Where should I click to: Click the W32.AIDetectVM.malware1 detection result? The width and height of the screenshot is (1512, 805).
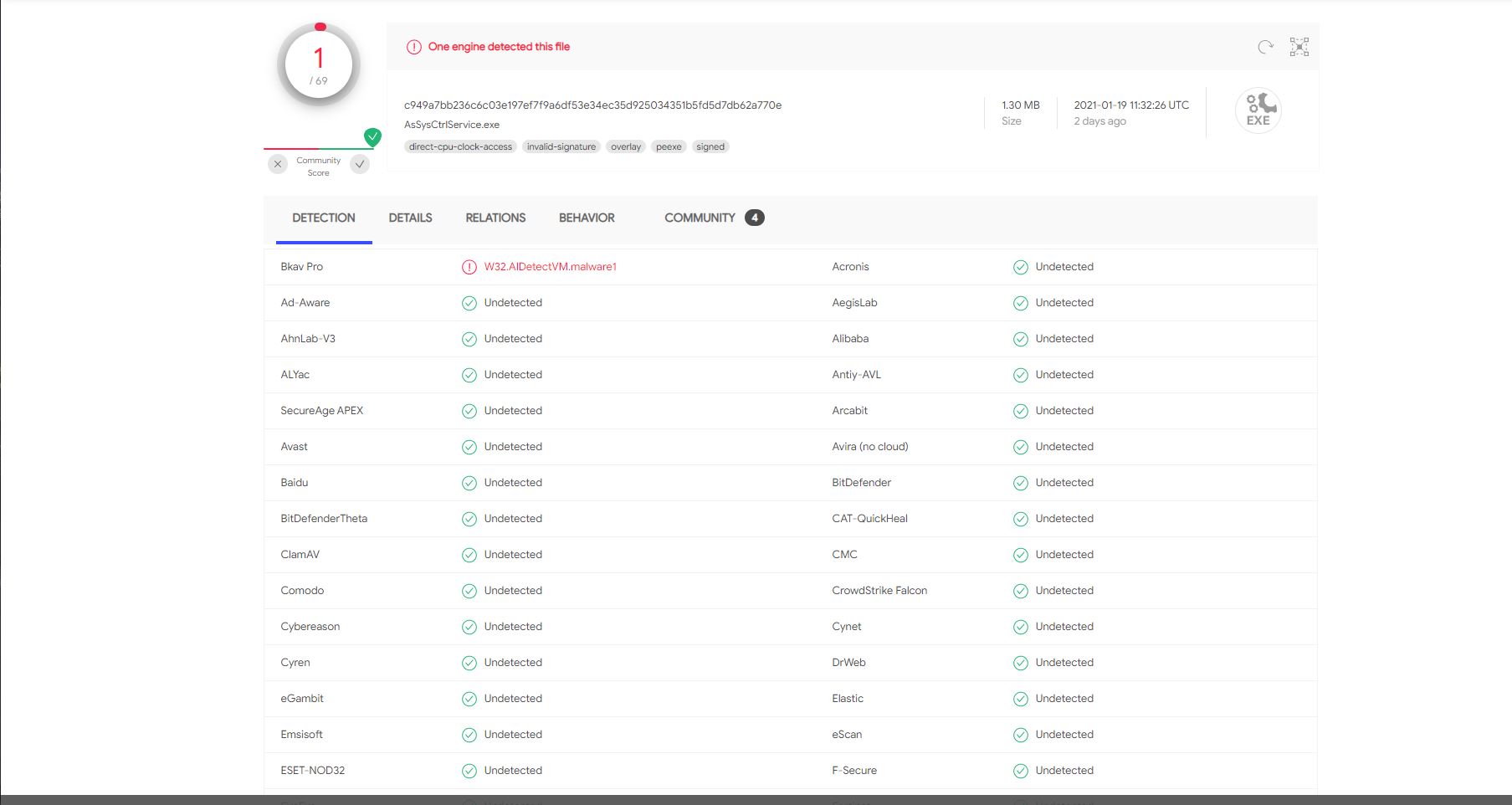click(x=550, y=267)
